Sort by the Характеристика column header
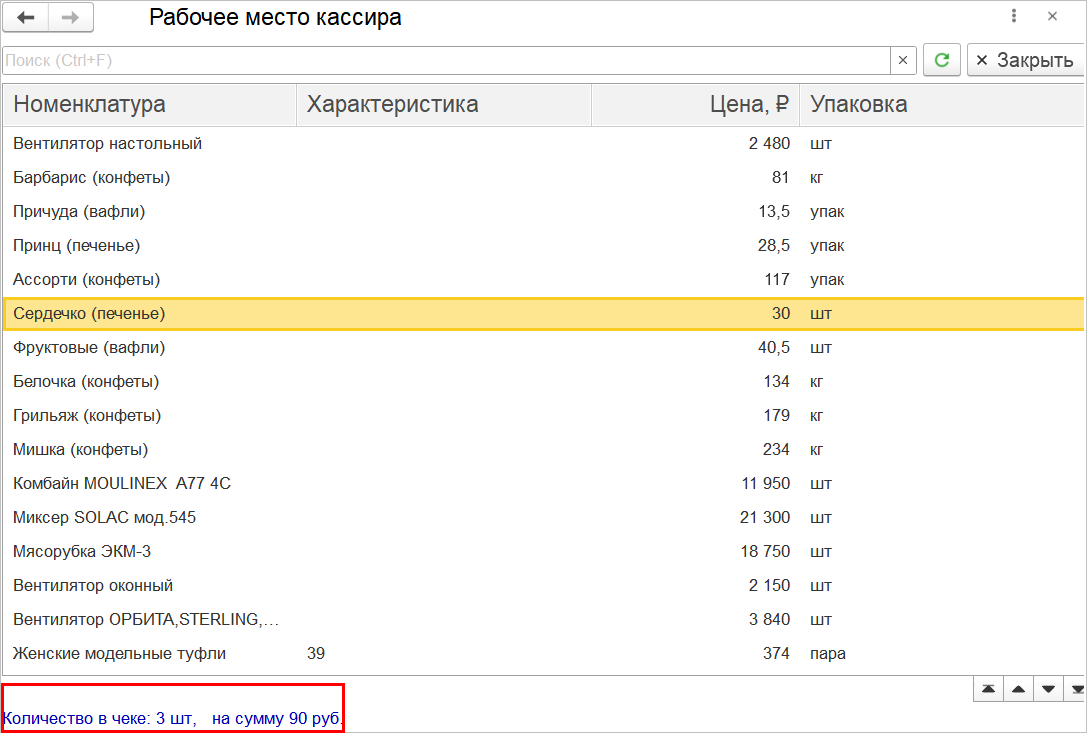The height and width of the screenshot is (733, 1087). [x=444, y=105]
